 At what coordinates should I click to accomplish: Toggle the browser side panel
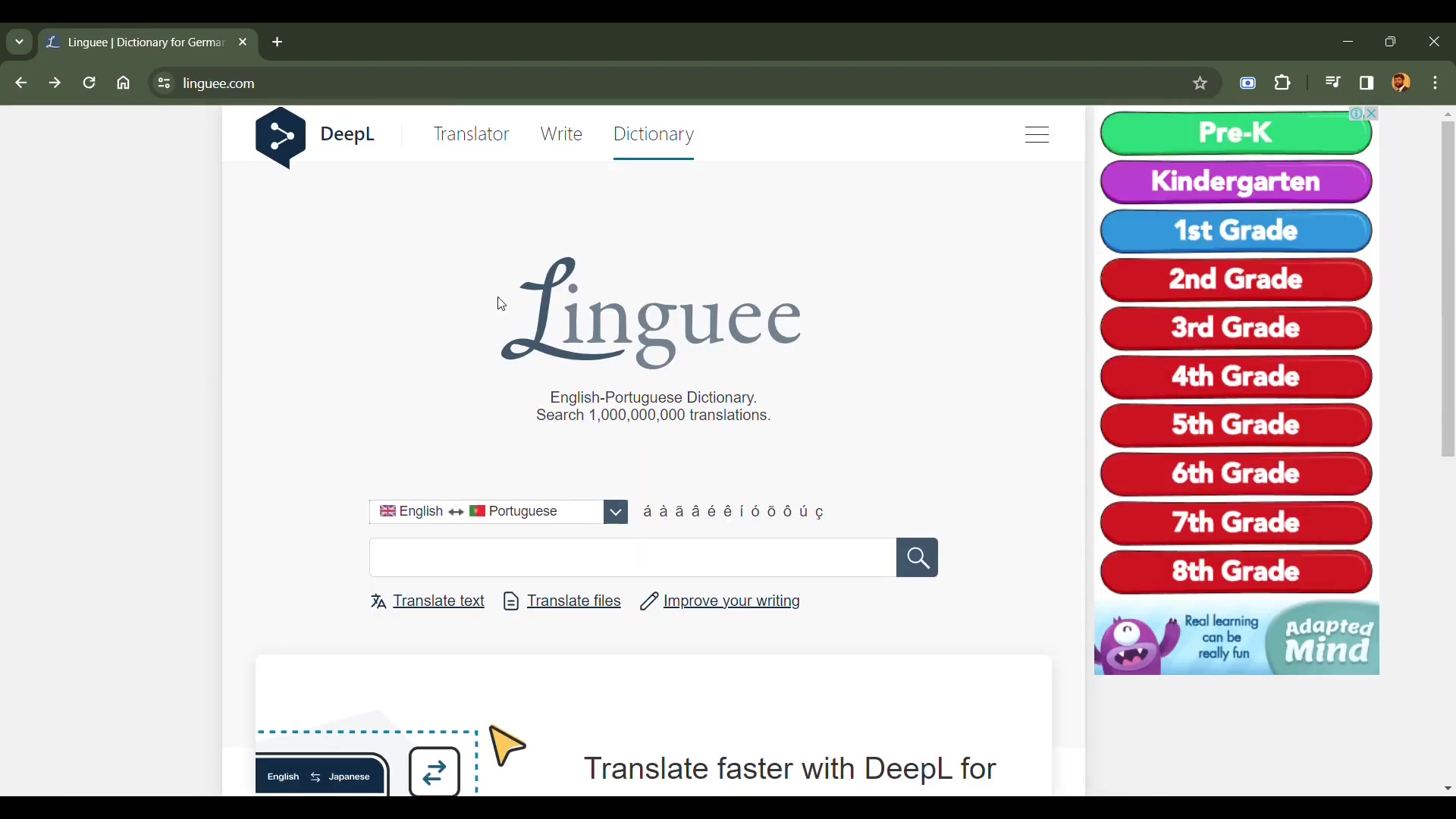tap(1367, 83)
